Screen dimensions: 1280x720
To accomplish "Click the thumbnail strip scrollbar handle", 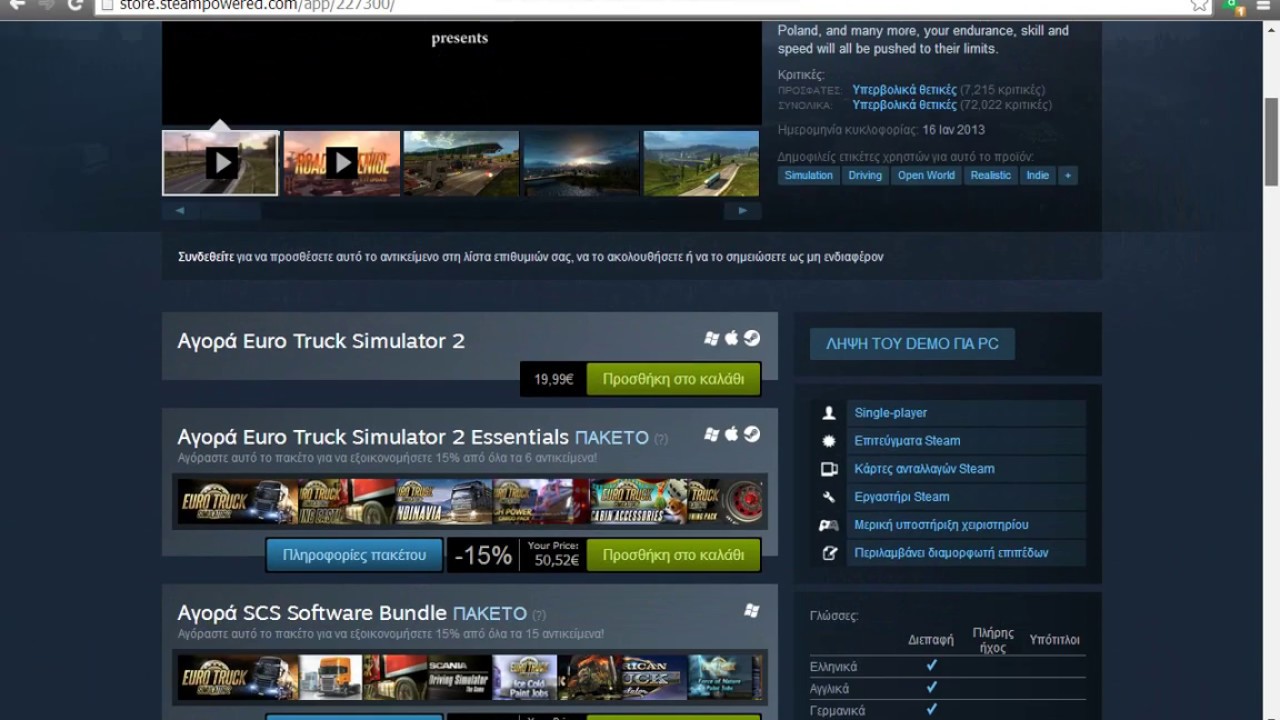I will (230, 211).
